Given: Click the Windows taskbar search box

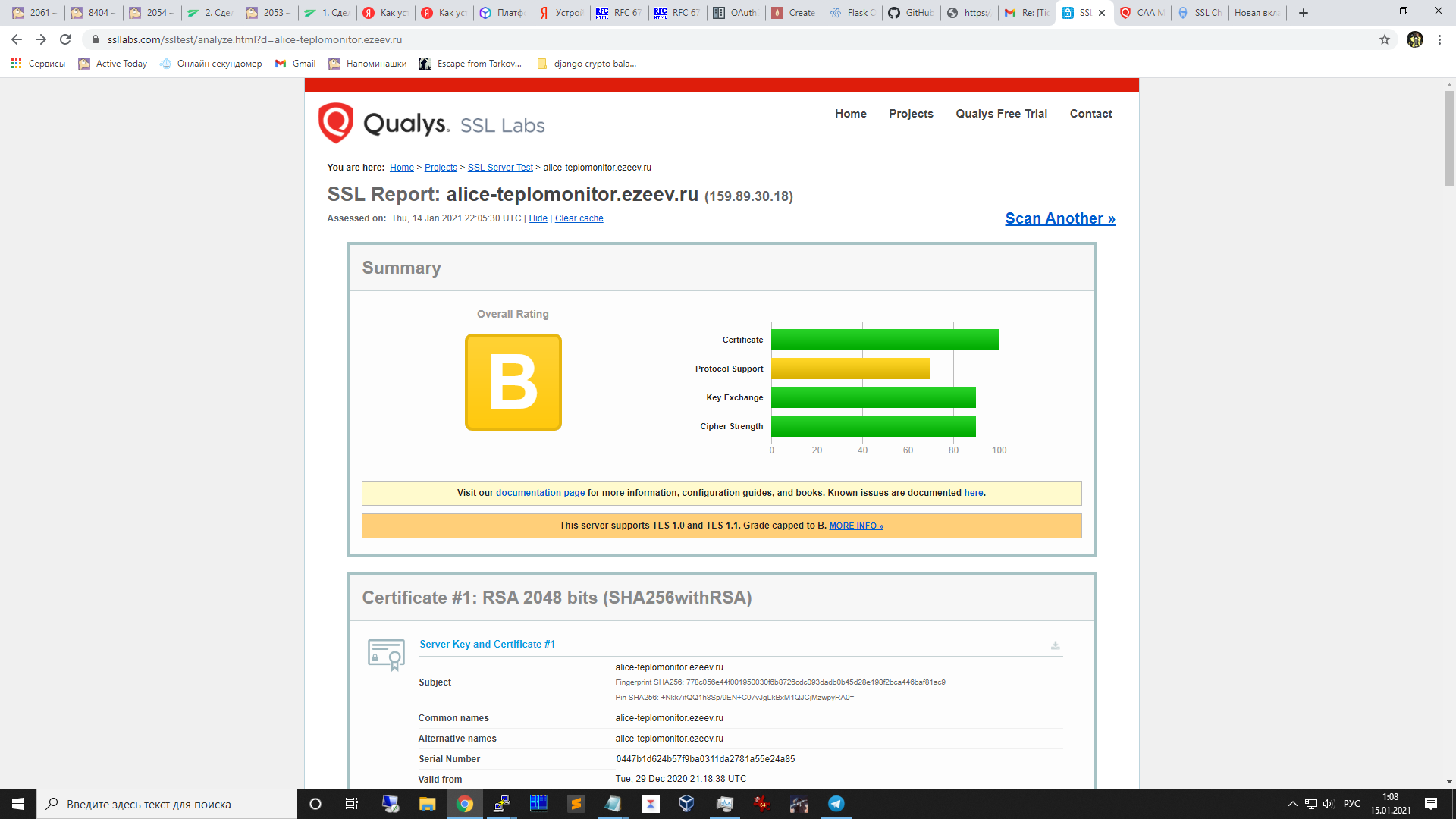Looking at the screenshot, I should pos(167,804).
